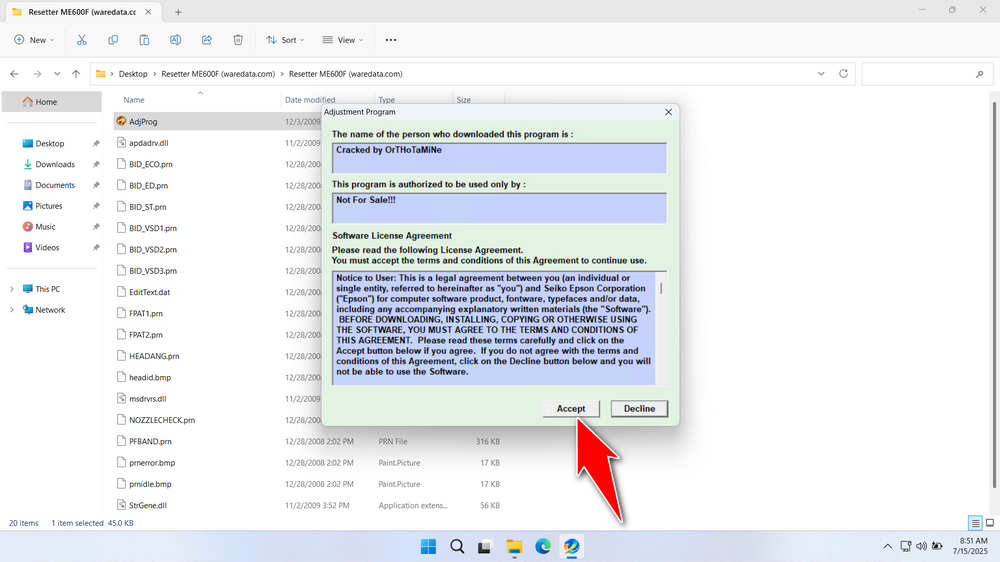The width and height of the screenshot is (1000, 562).
Task: Go up one folder level
Action: 76,74
